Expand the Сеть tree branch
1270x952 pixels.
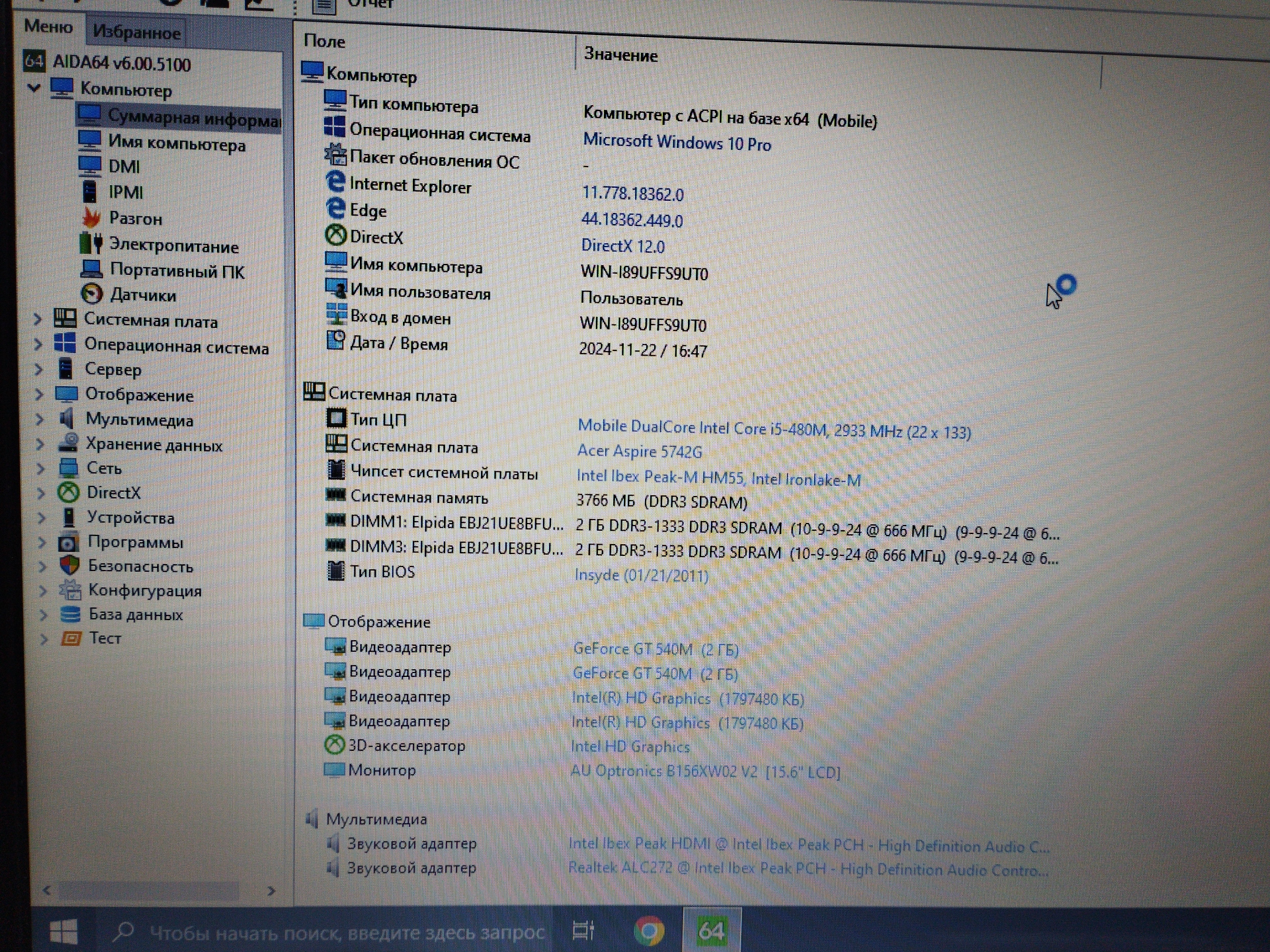coord(41,468)
